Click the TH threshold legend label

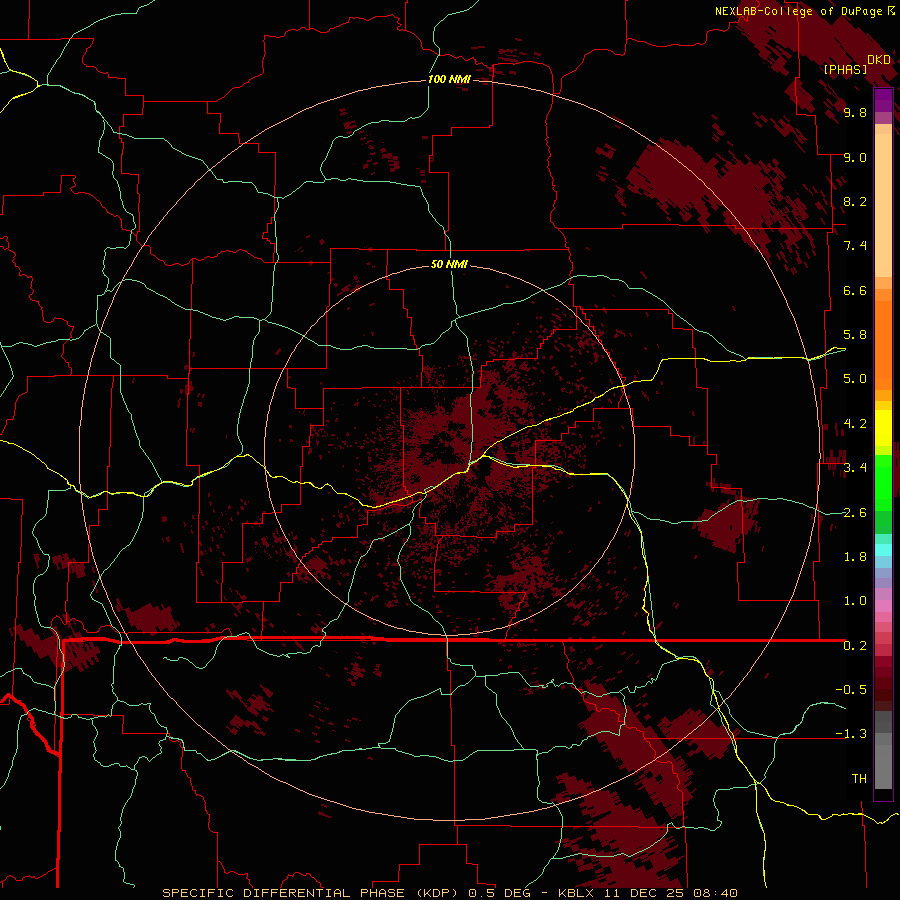(x=859, y=779)
